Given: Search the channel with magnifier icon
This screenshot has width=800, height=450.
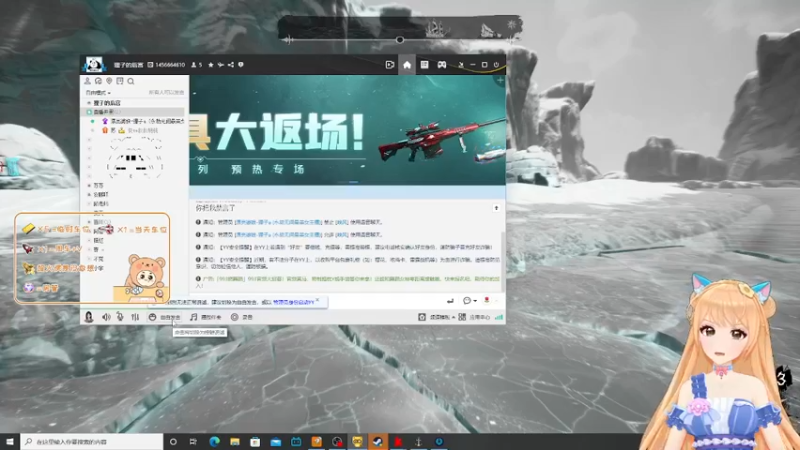Looking at the screenshot, I should [131, 81].
